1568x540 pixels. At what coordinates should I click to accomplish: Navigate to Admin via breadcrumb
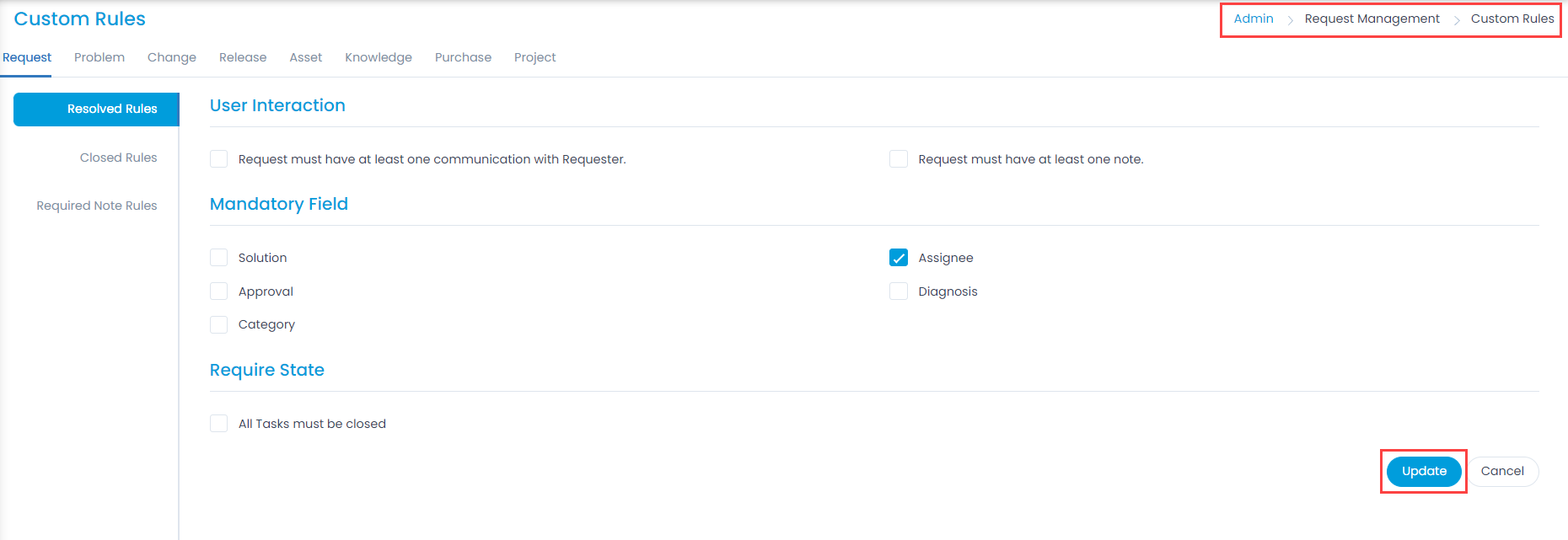1254,19
